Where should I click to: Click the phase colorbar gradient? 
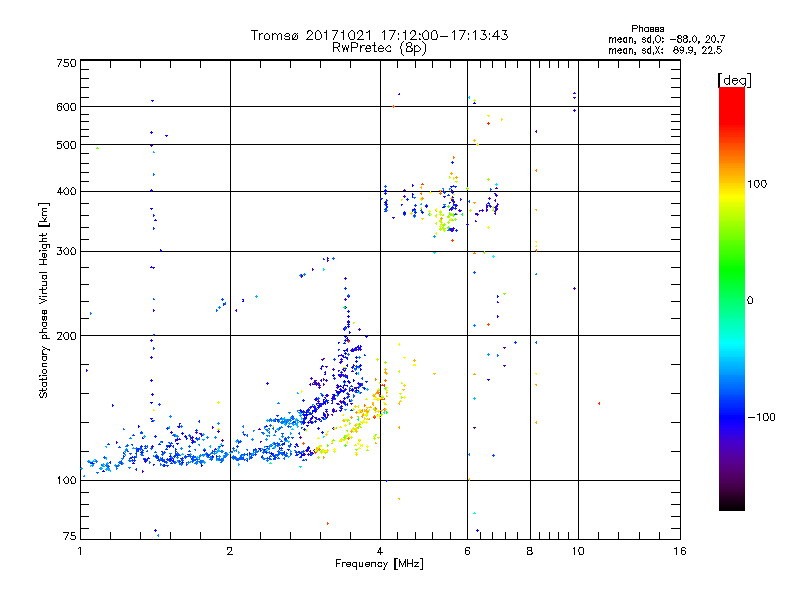[x=732, y=298]
